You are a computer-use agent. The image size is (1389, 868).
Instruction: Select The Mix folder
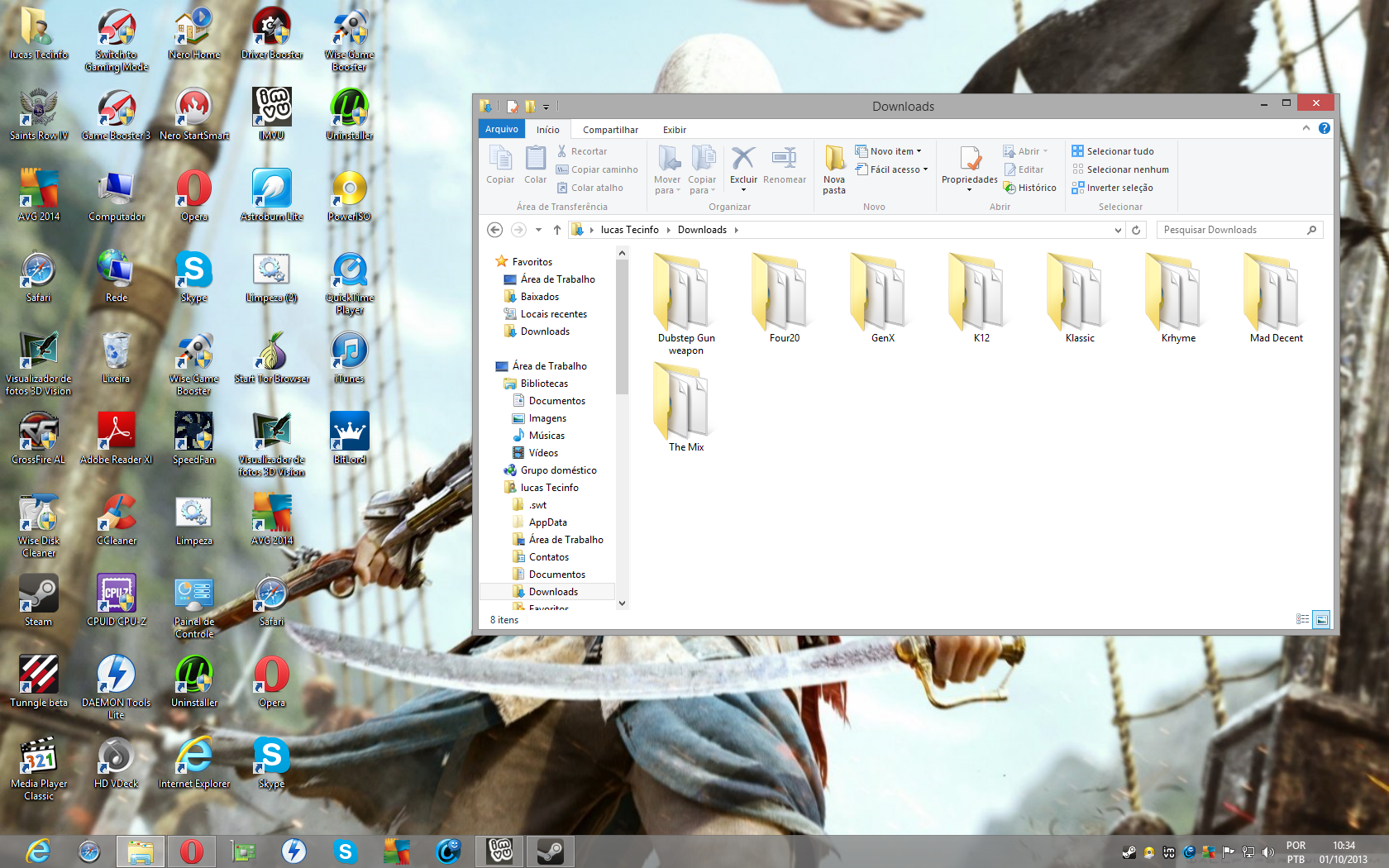pyautogui.click(x=686, y=407)
